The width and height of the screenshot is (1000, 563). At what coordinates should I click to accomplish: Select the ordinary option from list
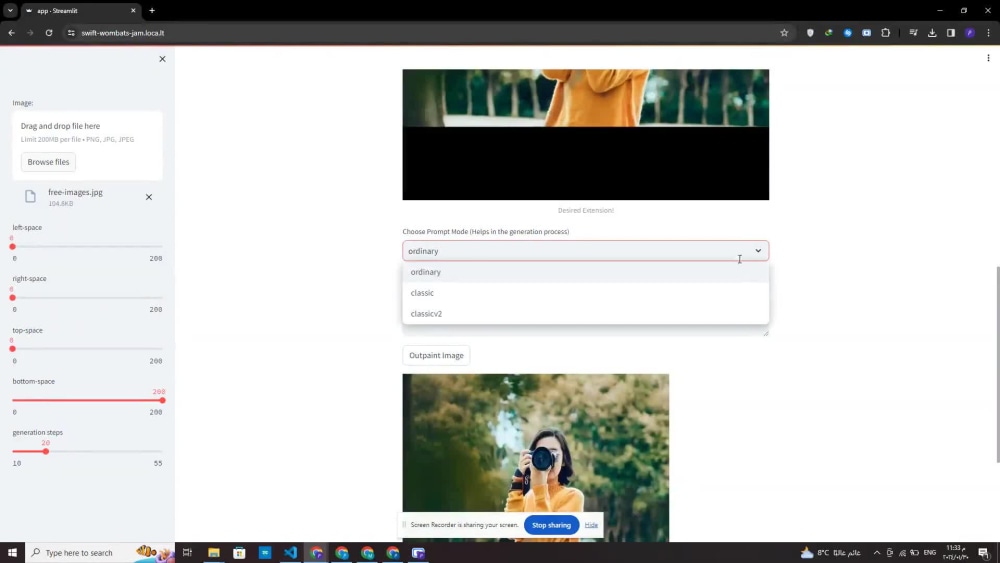[585, 272]
